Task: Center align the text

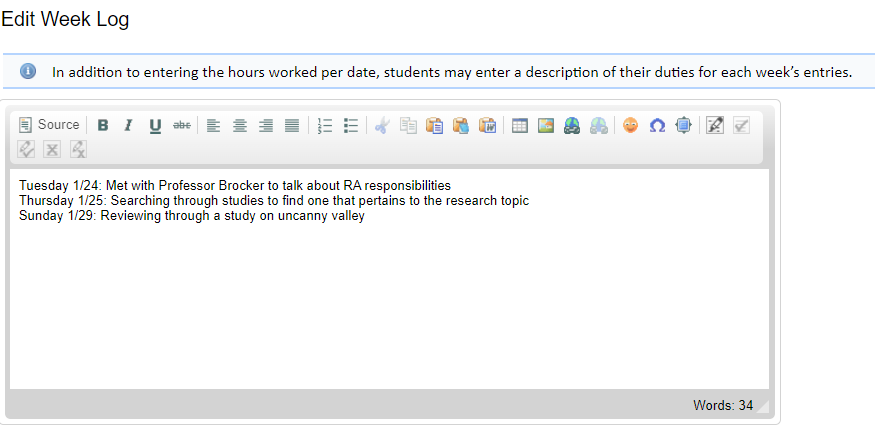Action: point(240,125)
